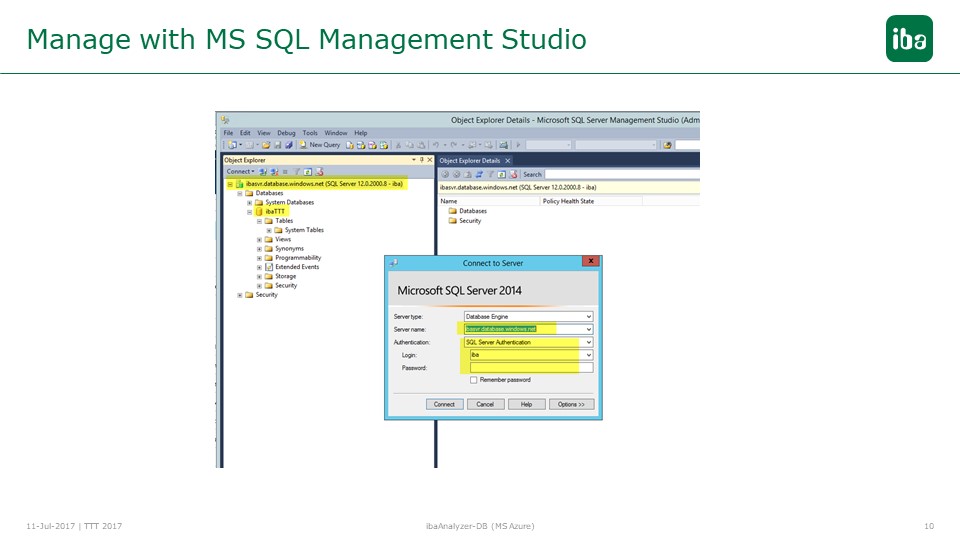Click the Redo arrow icon in toolbar
This screenshot has width=960, height=540.
454,145
